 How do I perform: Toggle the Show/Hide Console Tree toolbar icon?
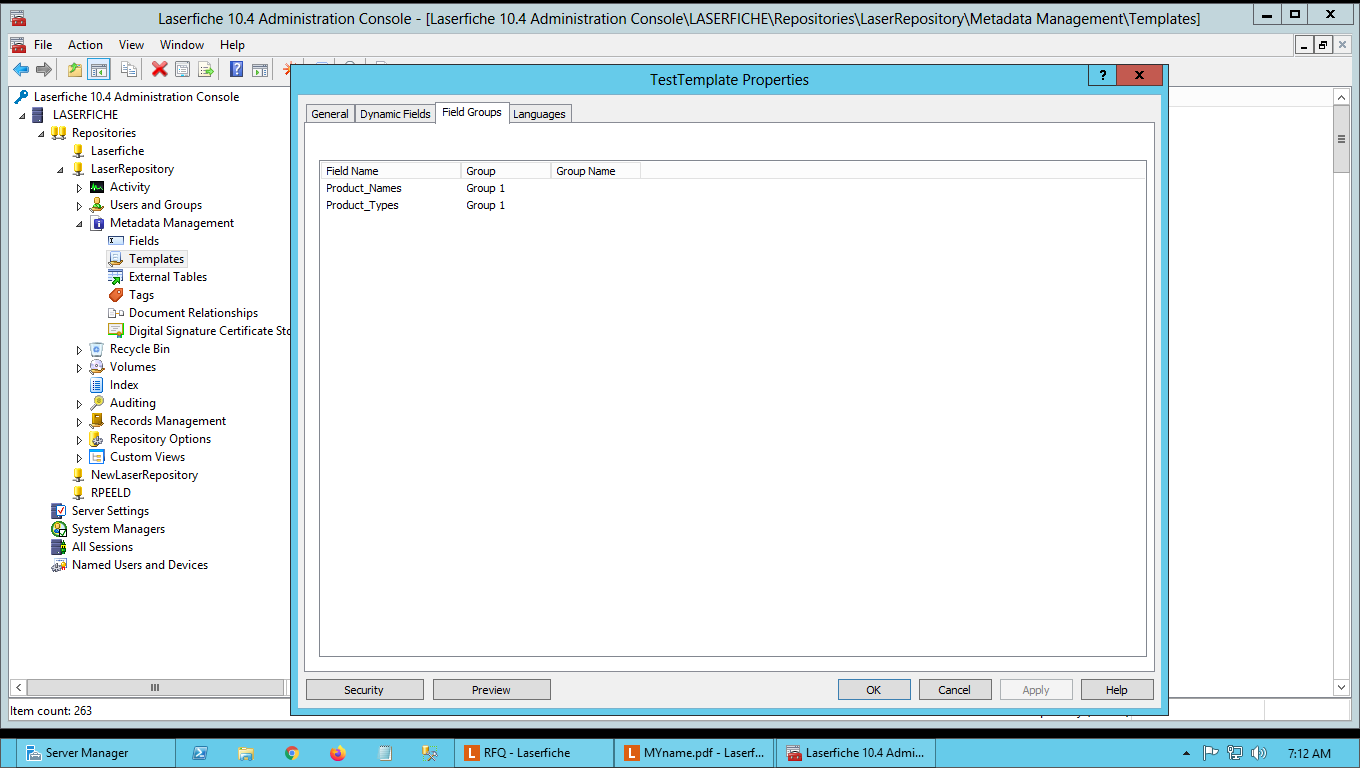pyautogui.click(x=98, y=69)
